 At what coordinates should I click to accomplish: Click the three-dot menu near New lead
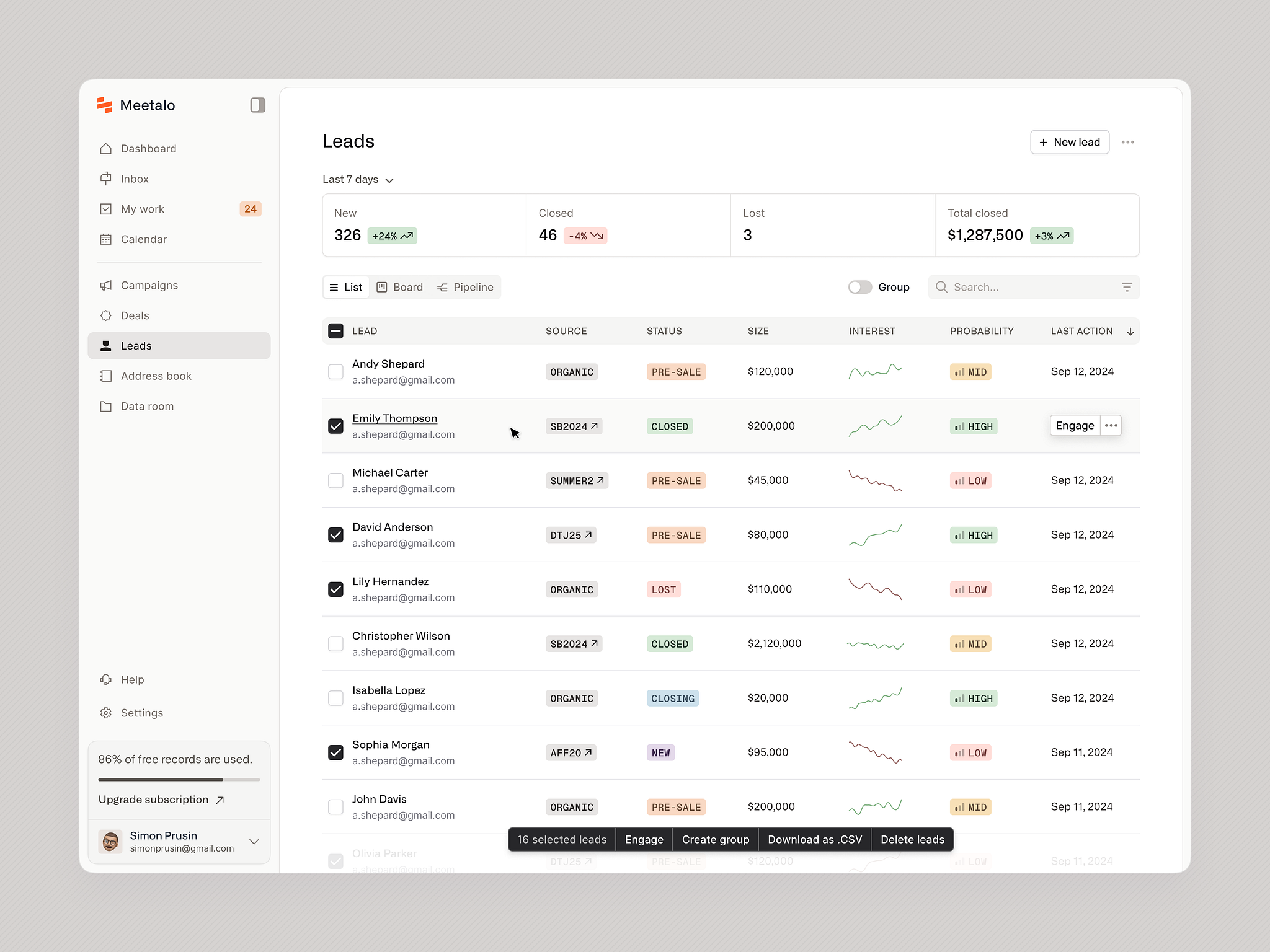point(1128,142)
